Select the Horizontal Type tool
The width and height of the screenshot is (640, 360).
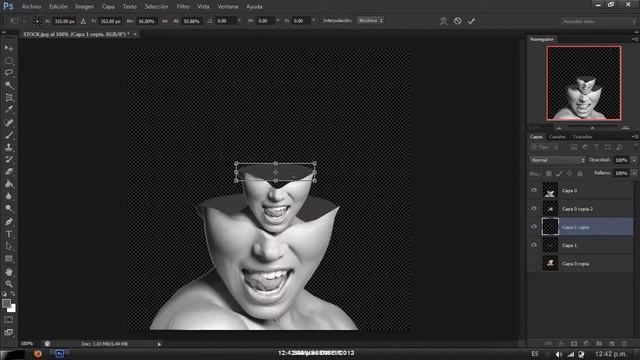click(x=9, y=234)
